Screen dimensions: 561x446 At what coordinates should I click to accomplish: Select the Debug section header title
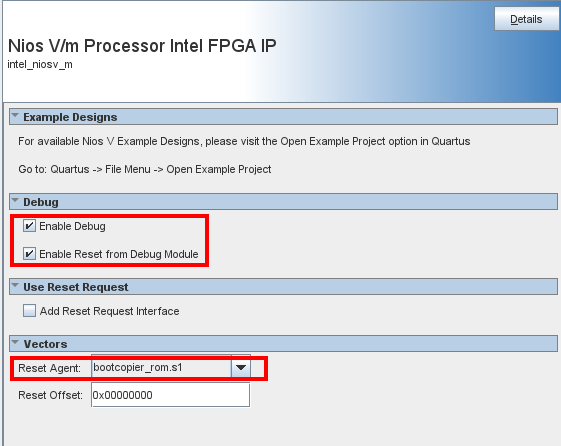(41, 202)
